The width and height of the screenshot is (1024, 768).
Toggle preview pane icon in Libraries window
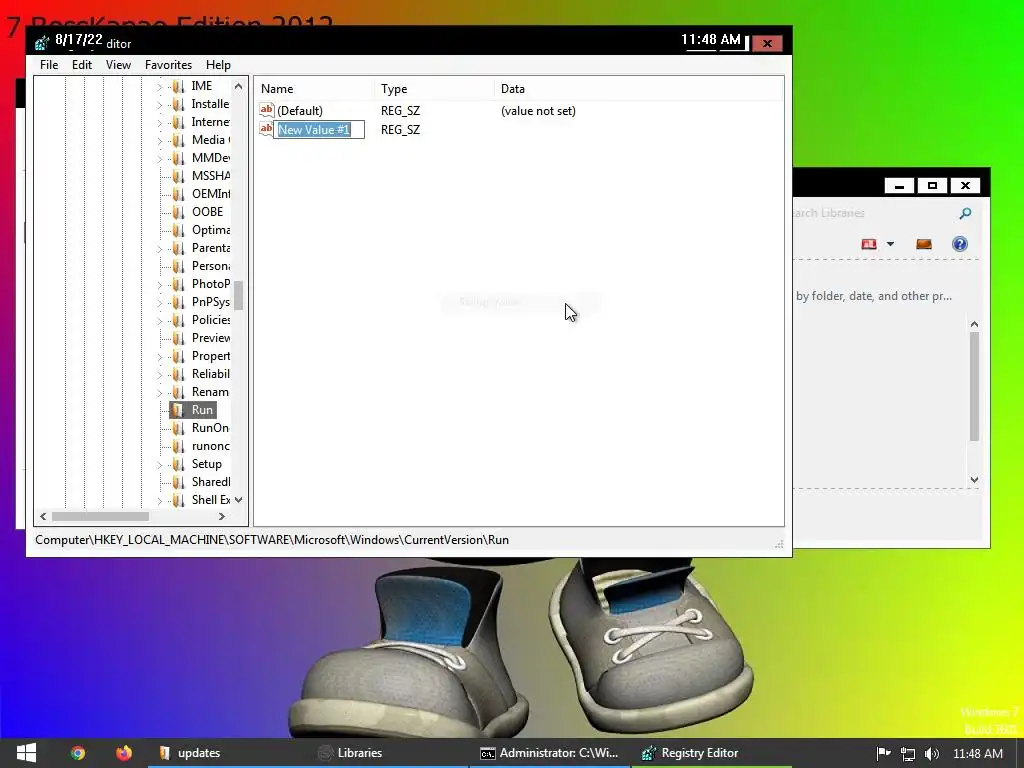pos(923,244)
